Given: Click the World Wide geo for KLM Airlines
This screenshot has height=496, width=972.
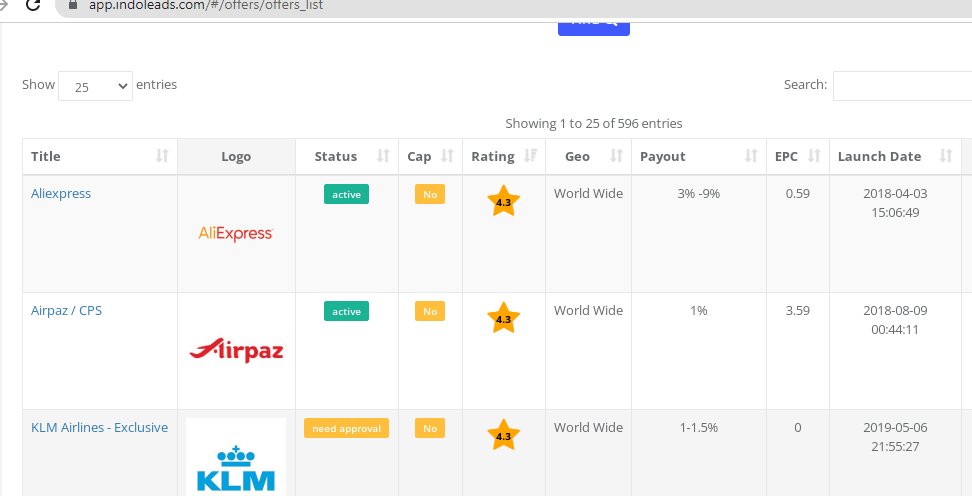Looking at the screenshot, I should (588, 428).
